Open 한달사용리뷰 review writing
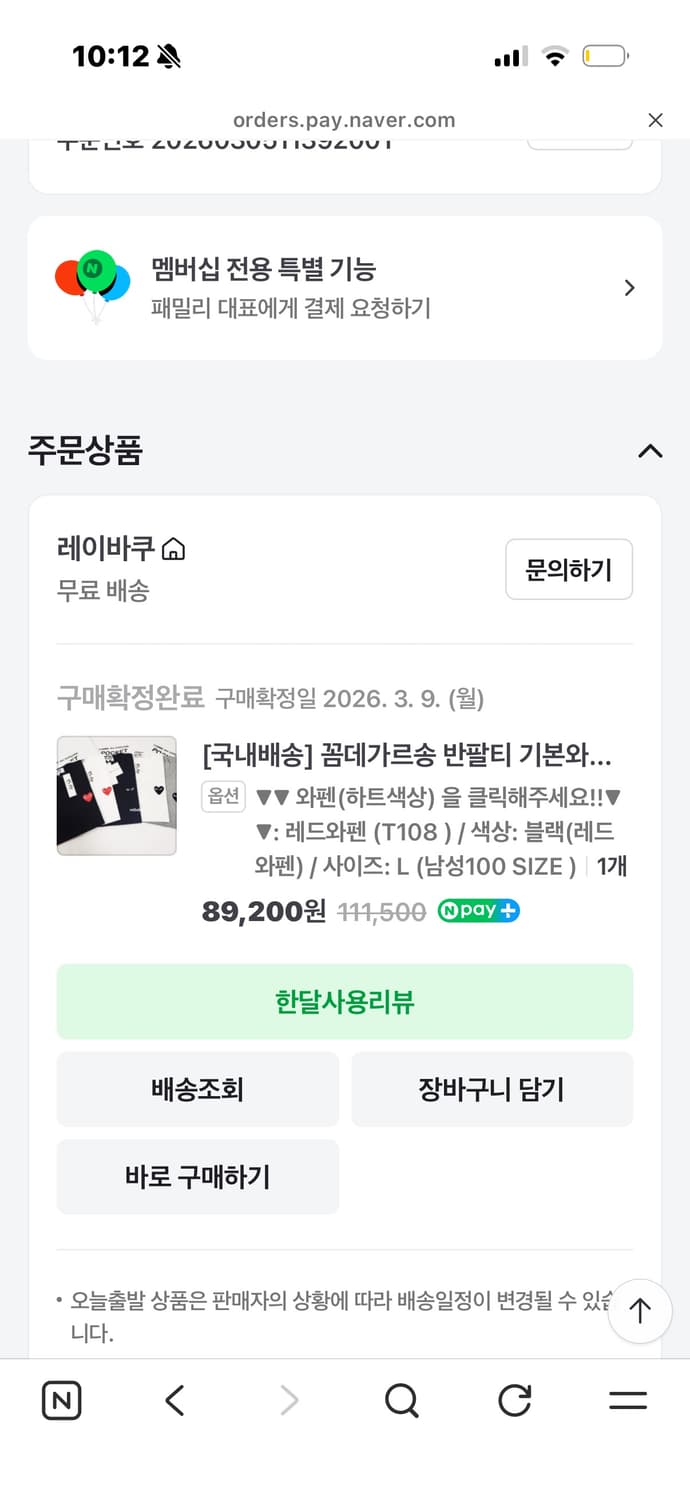The width and height of the screenshot is (690, 1500). (345, 1001)
